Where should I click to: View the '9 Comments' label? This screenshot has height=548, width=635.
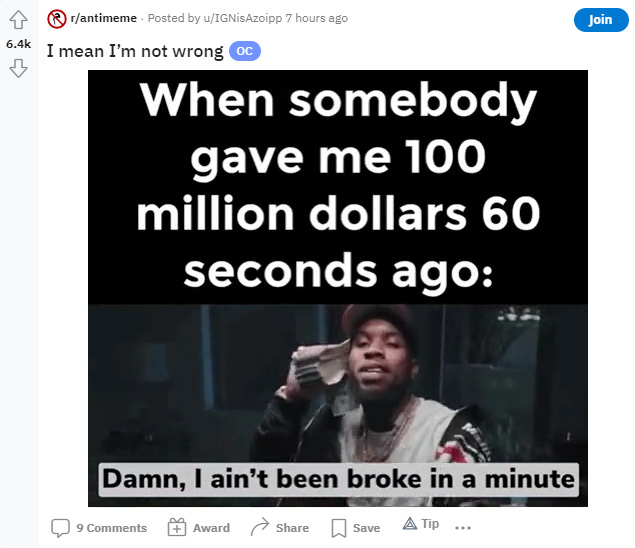pyautogui.click(x=111, y=528)
